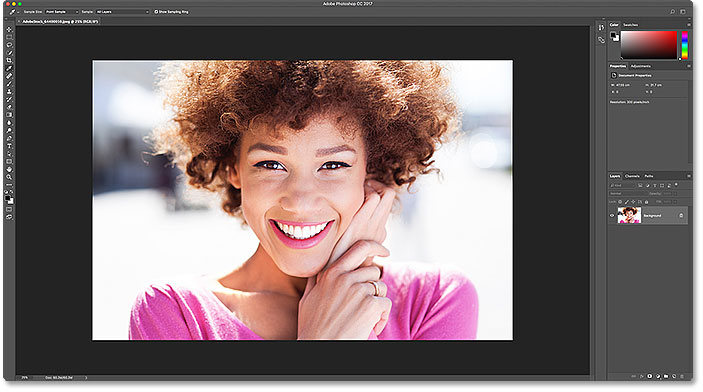This screenshot has height=392, width=703.
Task: Switch to the Color tab
Action: [614, 25]
